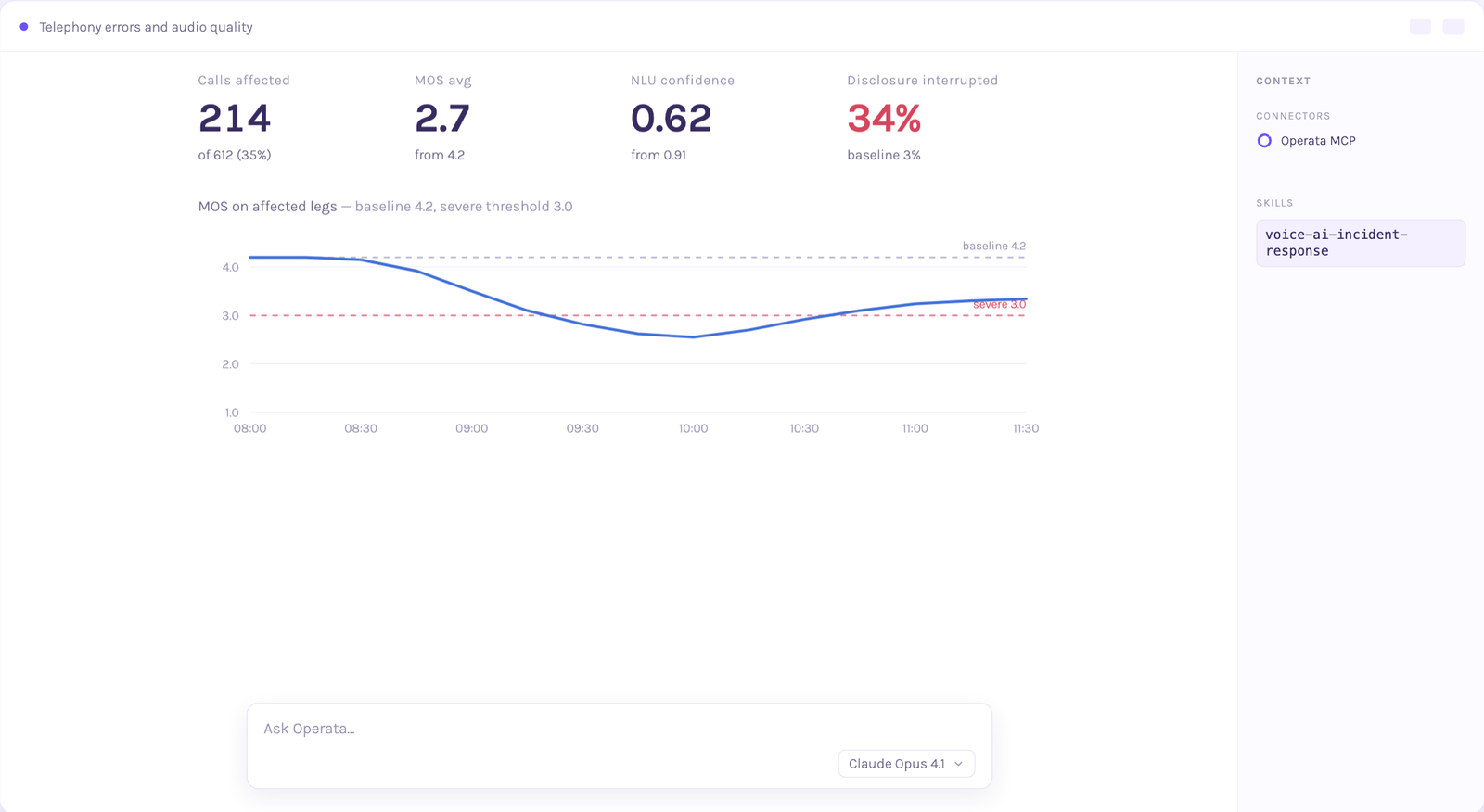This screenshot has height=812, width=1484.
Task: Click the "MOS avg" metric label
Action: tap(443, 81)
